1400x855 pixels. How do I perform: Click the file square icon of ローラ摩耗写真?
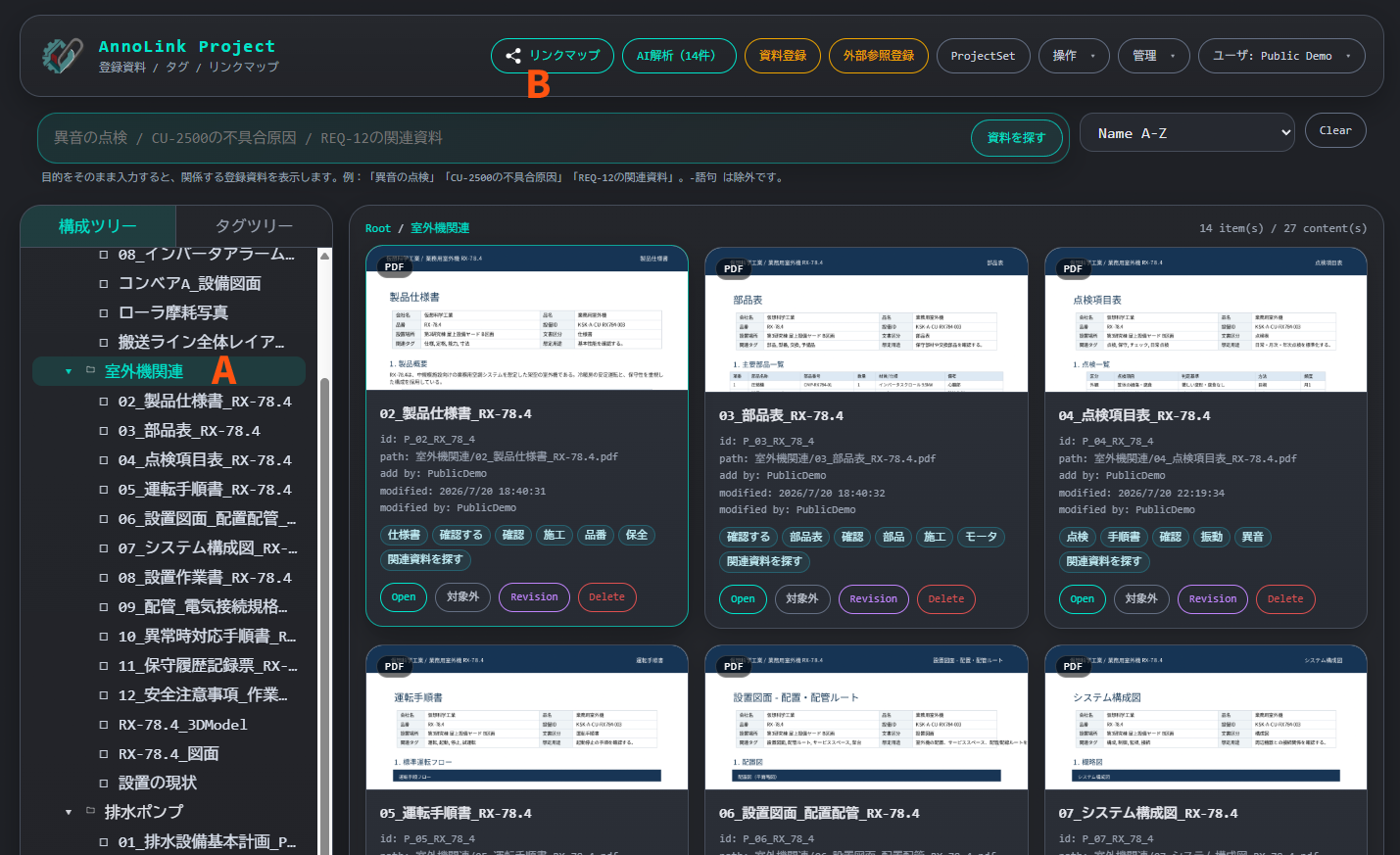coord(104,312)
